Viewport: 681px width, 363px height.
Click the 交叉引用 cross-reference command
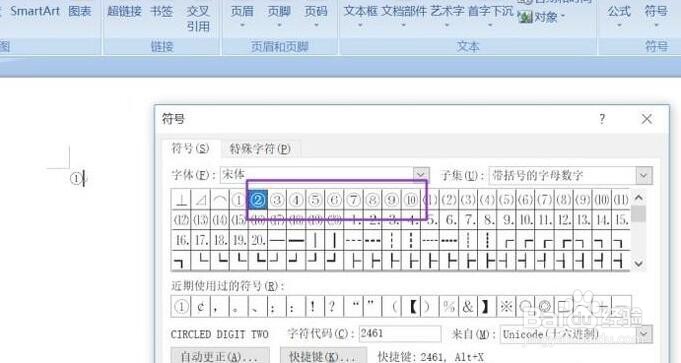click(198, 18)
